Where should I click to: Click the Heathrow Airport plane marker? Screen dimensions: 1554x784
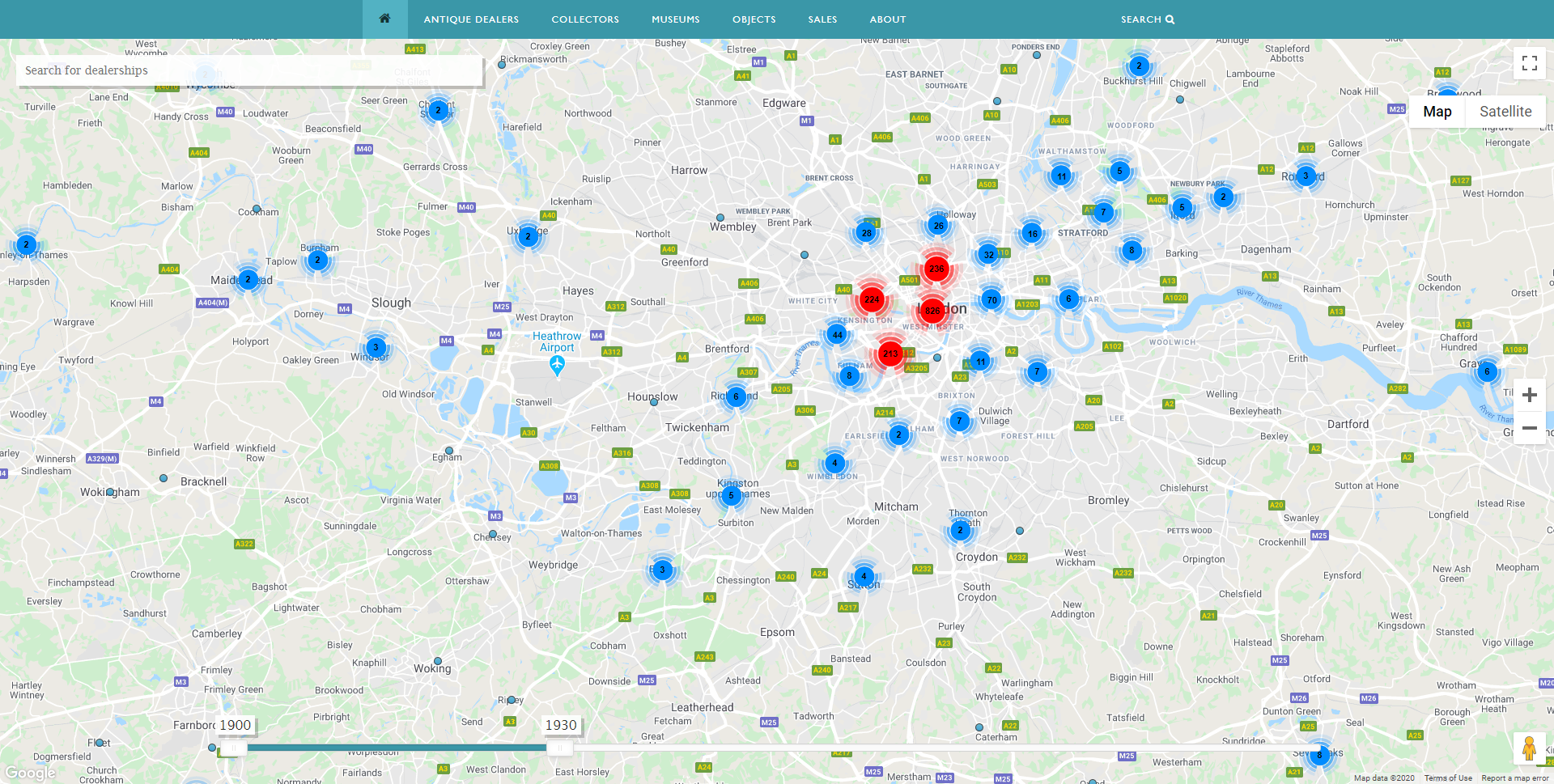coord(557,365)
